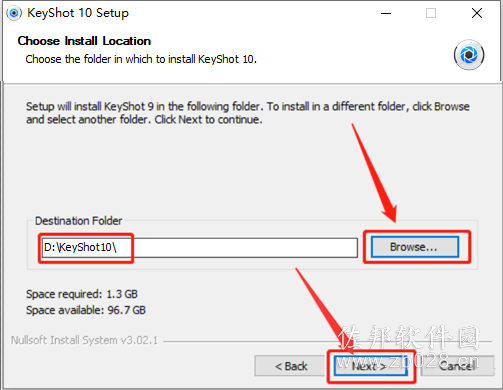Click the "Choose Install Location" heading
This screenshot has width=503, height=390.
click(84, 41)
